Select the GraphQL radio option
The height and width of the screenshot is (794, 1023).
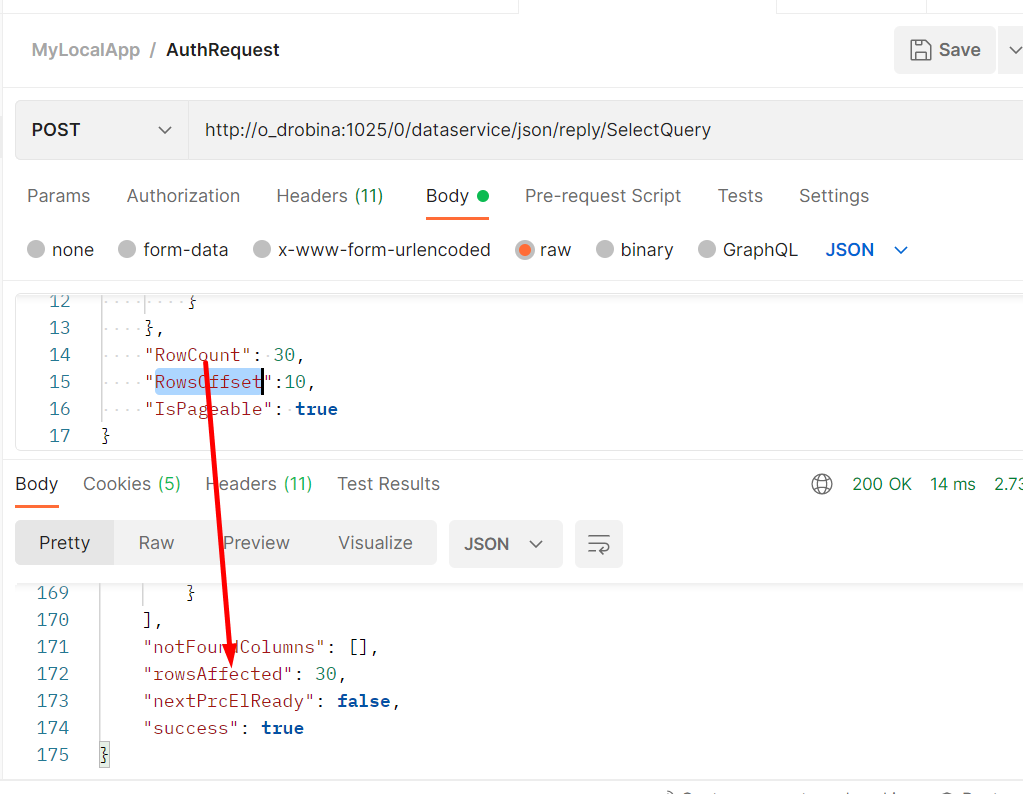point(707,249)
